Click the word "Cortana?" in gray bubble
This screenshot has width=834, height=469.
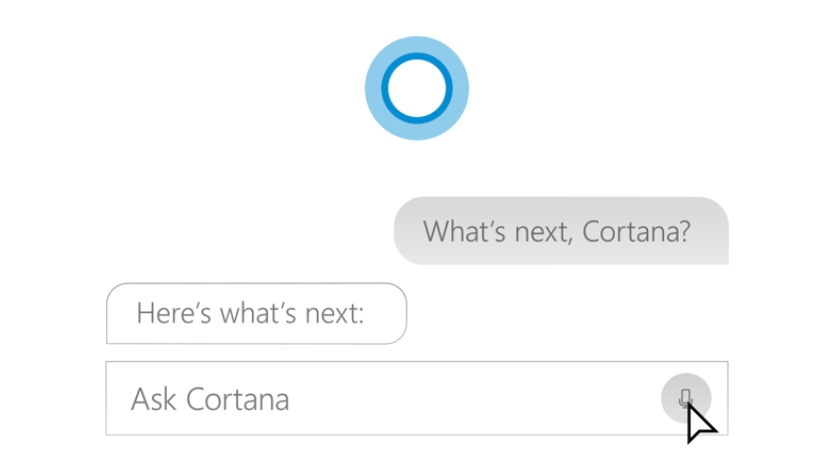[x=637, y=231]
